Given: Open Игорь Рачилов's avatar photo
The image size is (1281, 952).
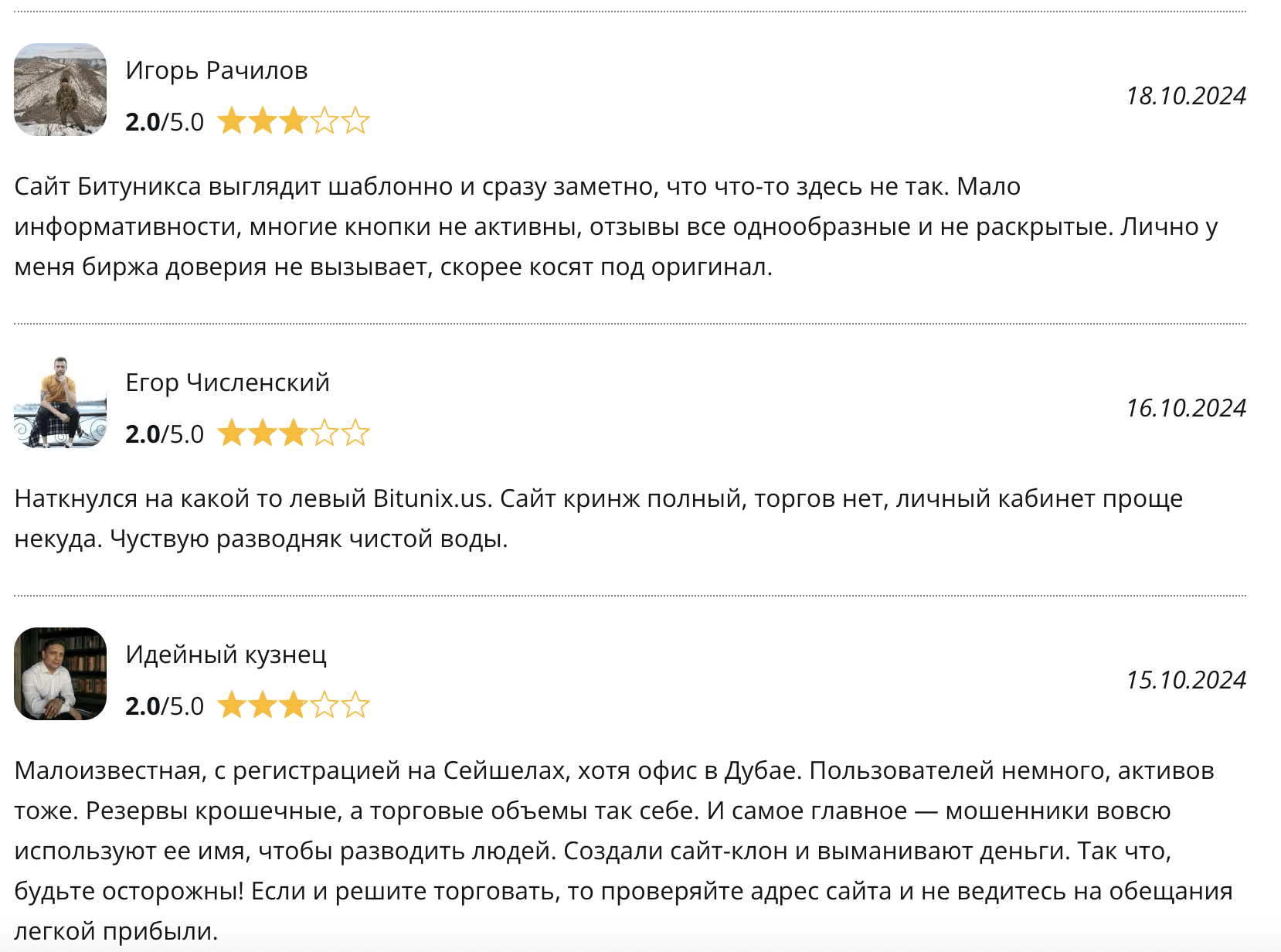Looking at the screenshot, I should 60,90.
